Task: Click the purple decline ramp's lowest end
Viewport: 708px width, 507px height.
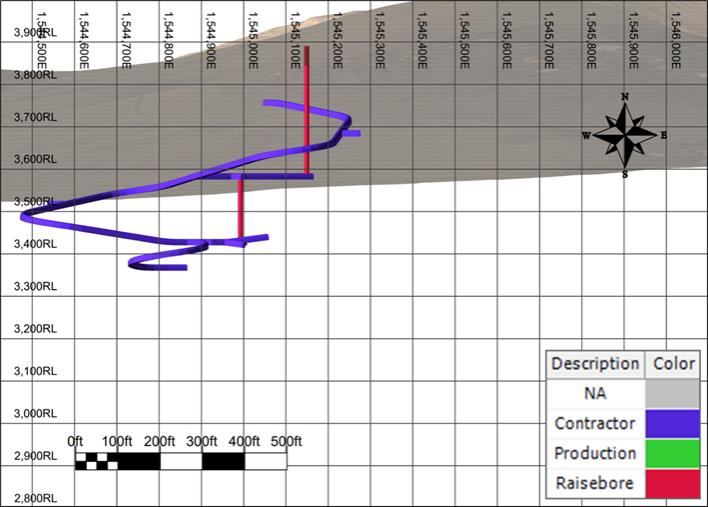Action: pos(184,268)
